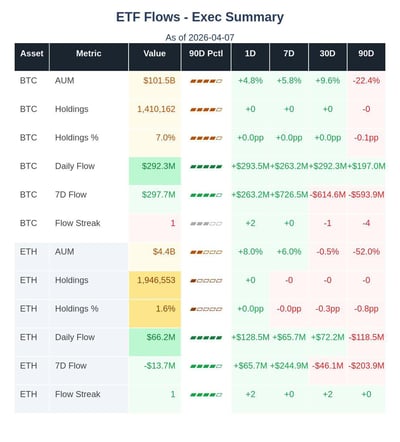Screen dimensions: 400x442
Task: Select the BTC AUM value $101.5B
Action: point(159,81)
